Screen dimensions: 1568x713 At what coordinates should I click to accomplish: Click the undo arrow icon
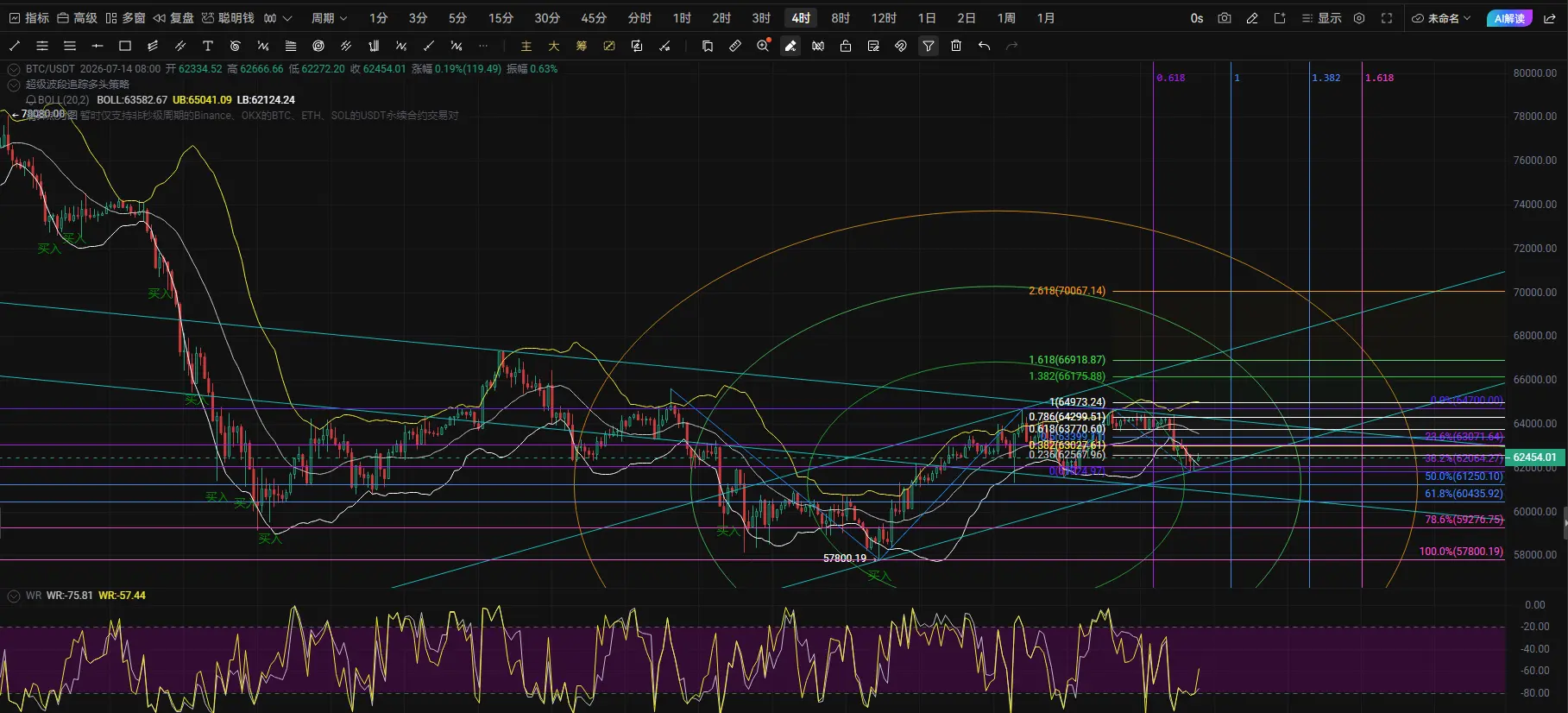click(x=984, y=46)
